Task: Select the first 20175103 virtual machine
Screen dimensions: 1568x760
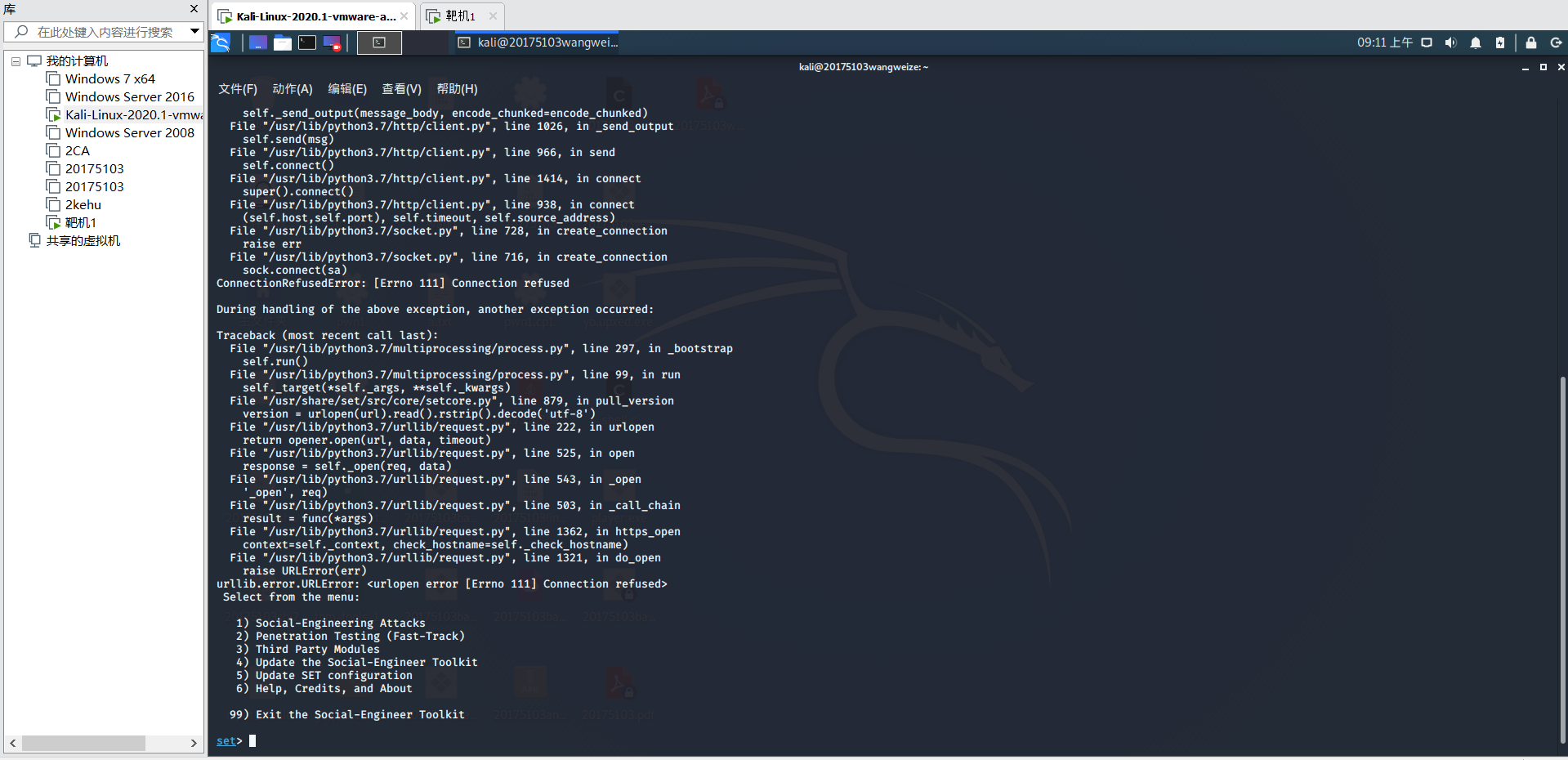Action: click(x=94, y=169)
